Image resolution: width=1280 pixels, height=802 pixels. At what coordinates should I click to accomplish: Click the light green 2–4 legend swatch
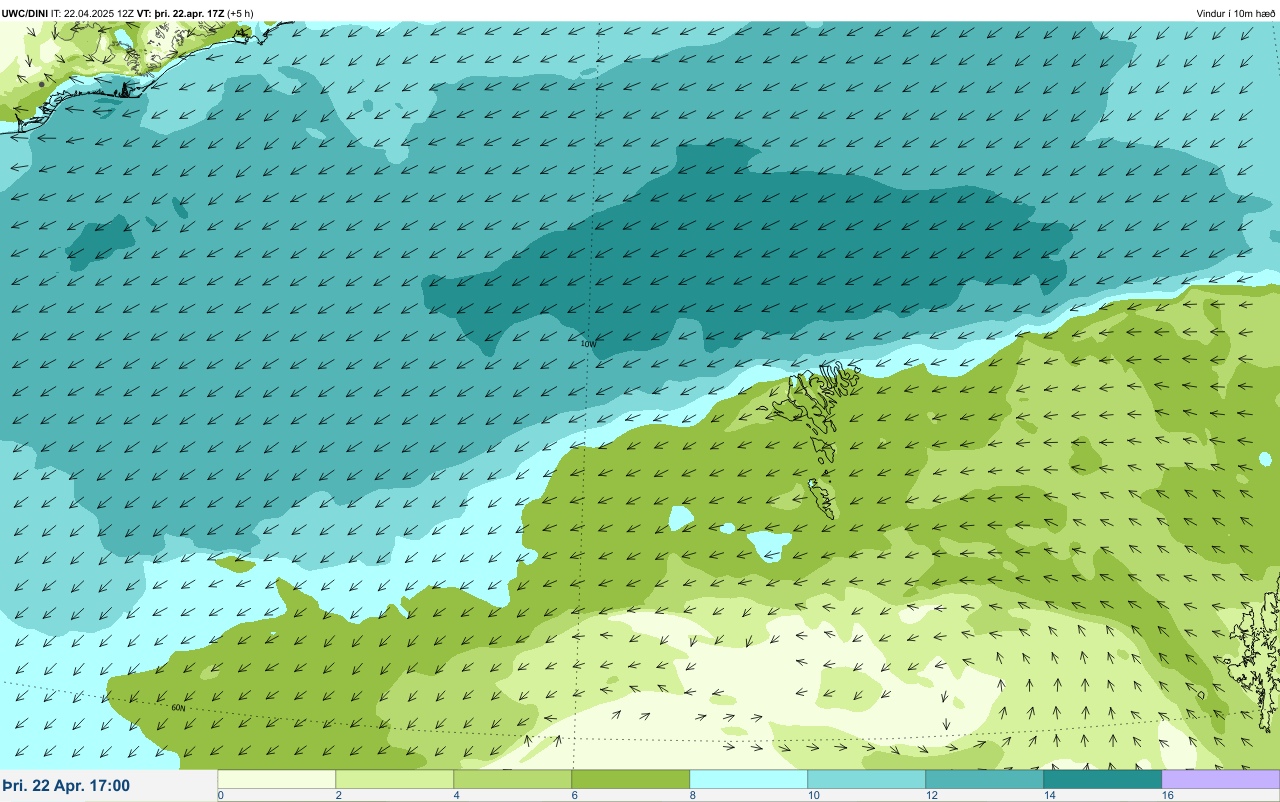(x=394, y=779)
